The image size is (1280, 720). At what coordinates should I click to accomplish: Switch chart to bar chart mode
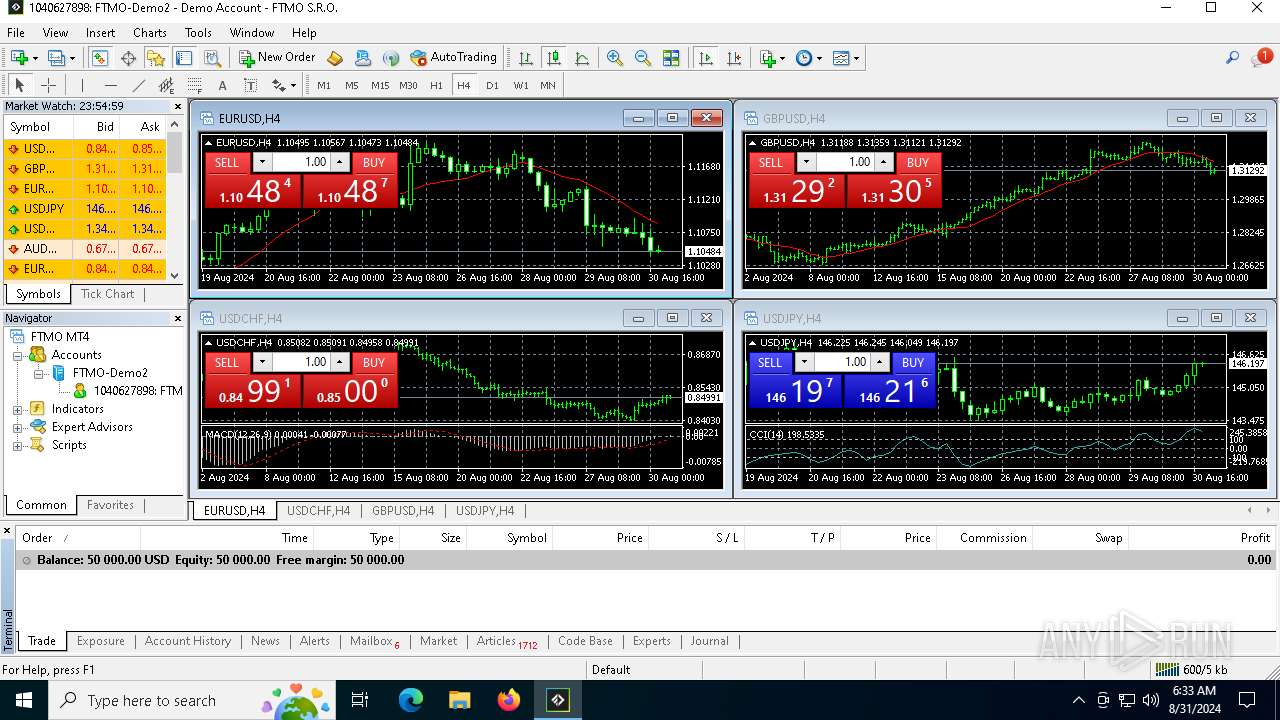(525, 58)
